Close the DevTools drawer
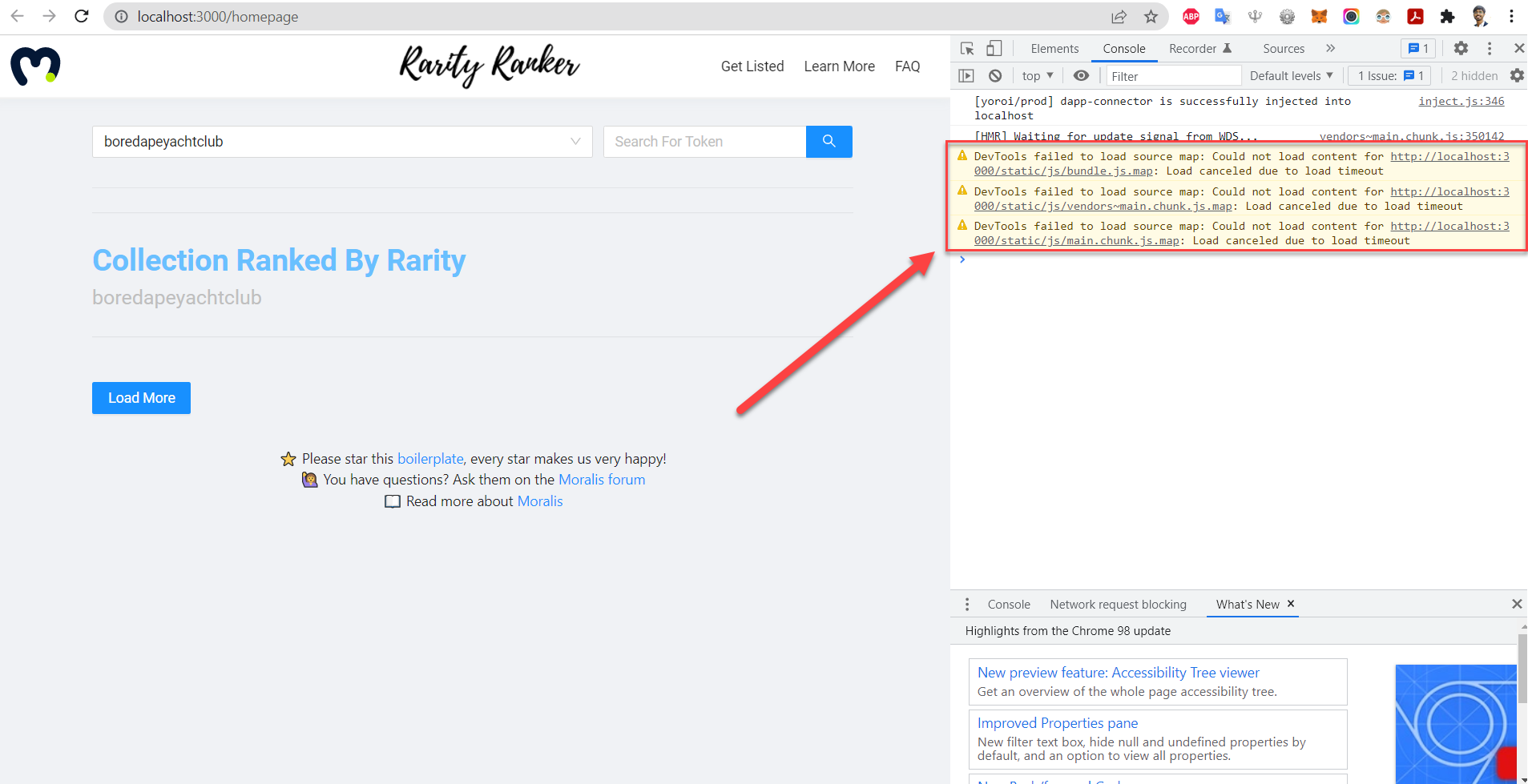The width and height of the screenshot is (1528, 784). pyautogui.click(x=1517, y=604)
